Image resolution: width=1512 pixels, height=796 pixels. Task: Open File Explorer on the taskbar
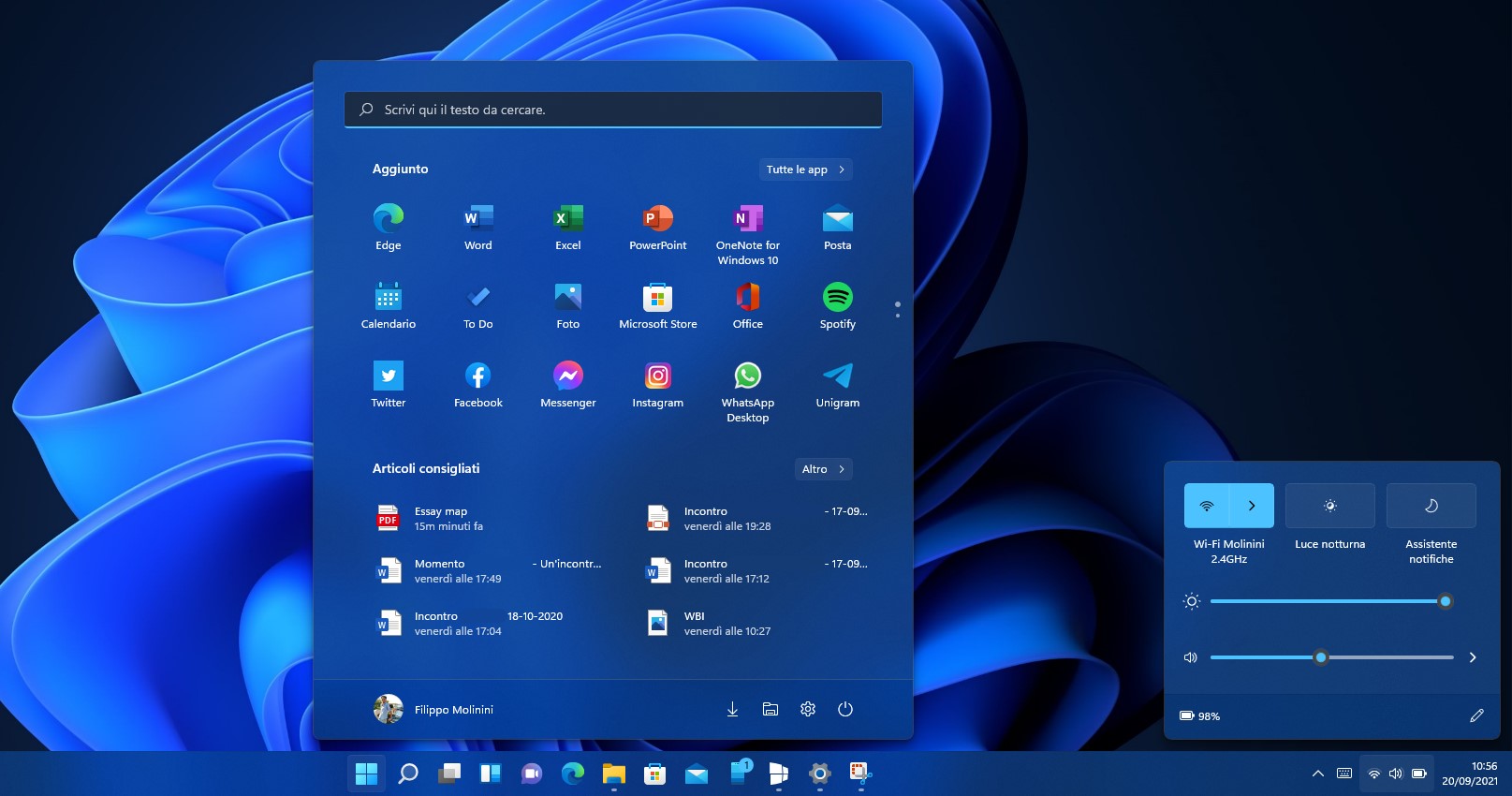tap(614, 773)
